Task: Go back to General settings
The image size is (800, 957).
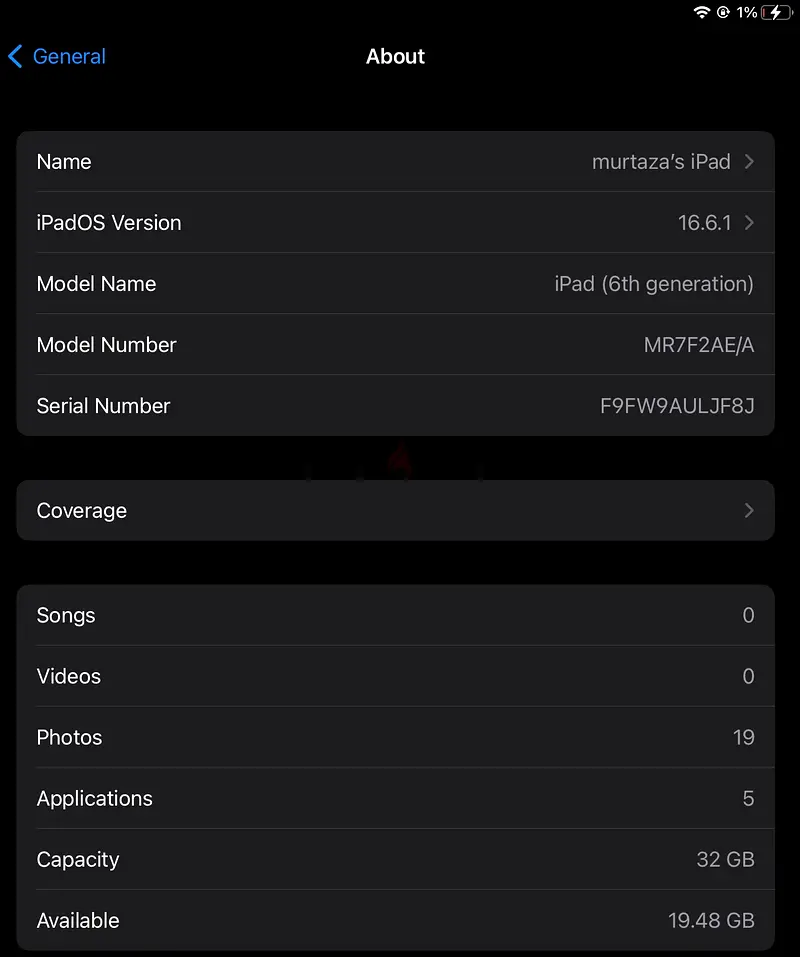Action: [x=57, y=57]
